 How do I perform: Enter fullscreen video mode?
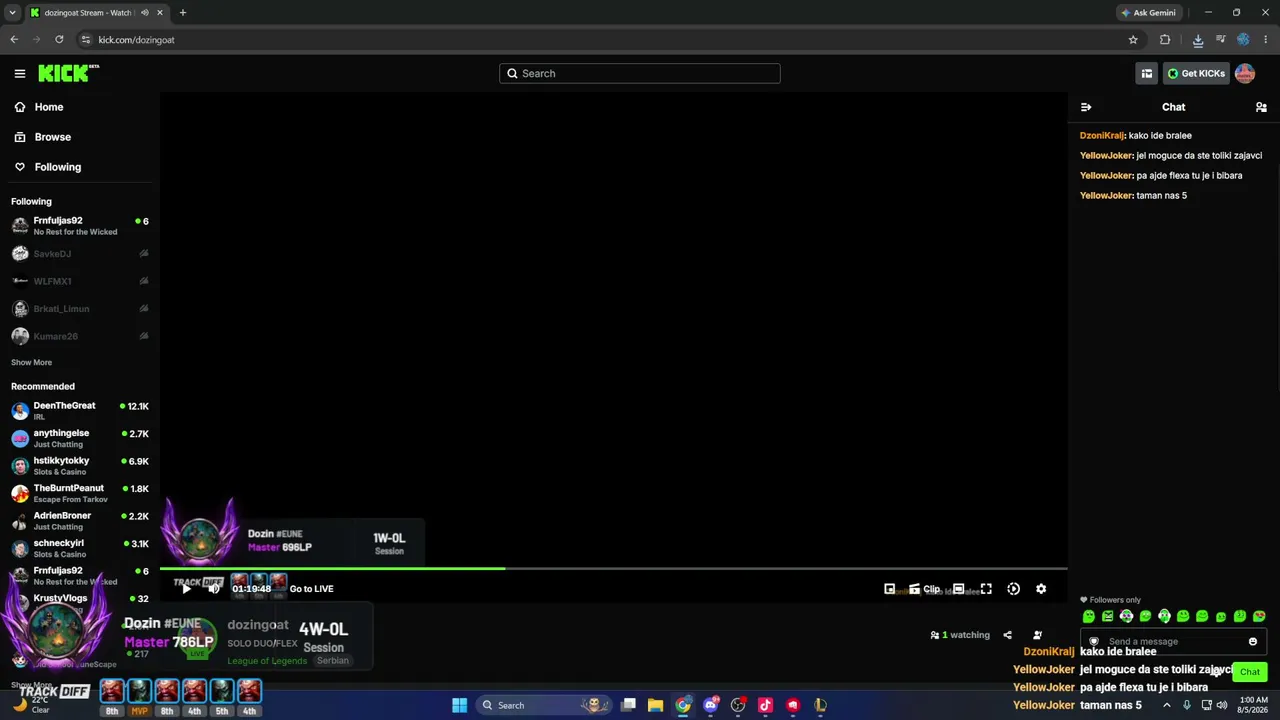coord(986,589)
